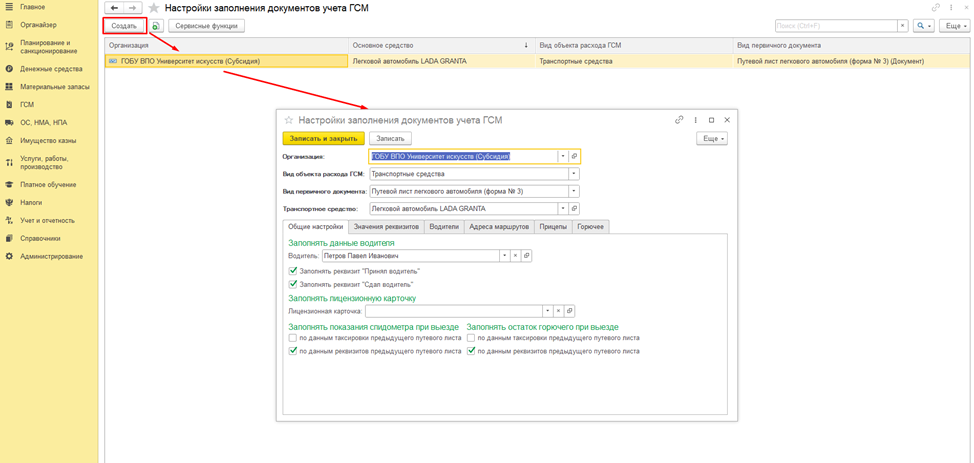
Task: Click the Записать button
Action: [390, 139]
